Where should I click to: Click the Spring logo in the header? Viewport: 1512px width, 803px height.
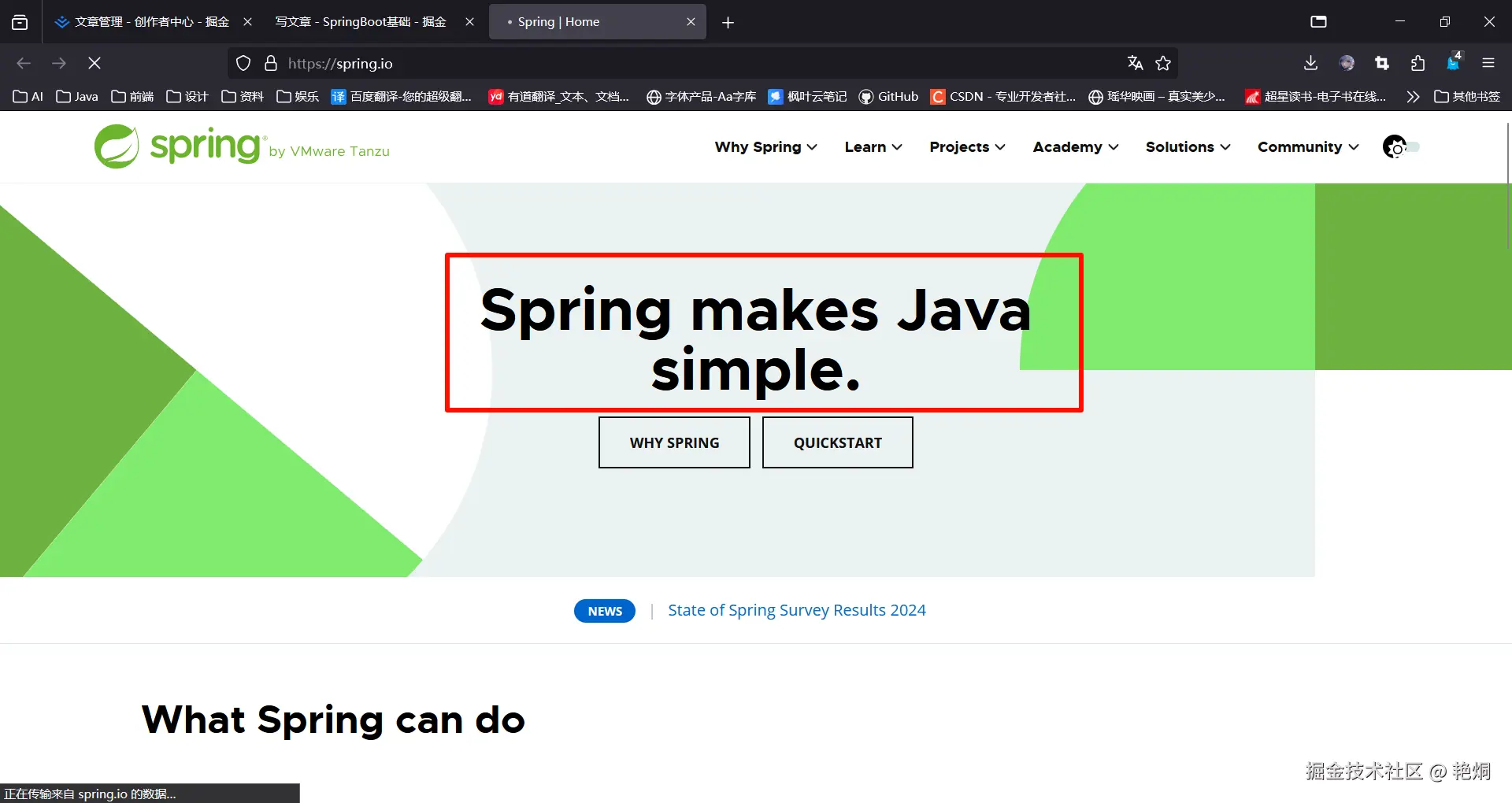(242, 146)
